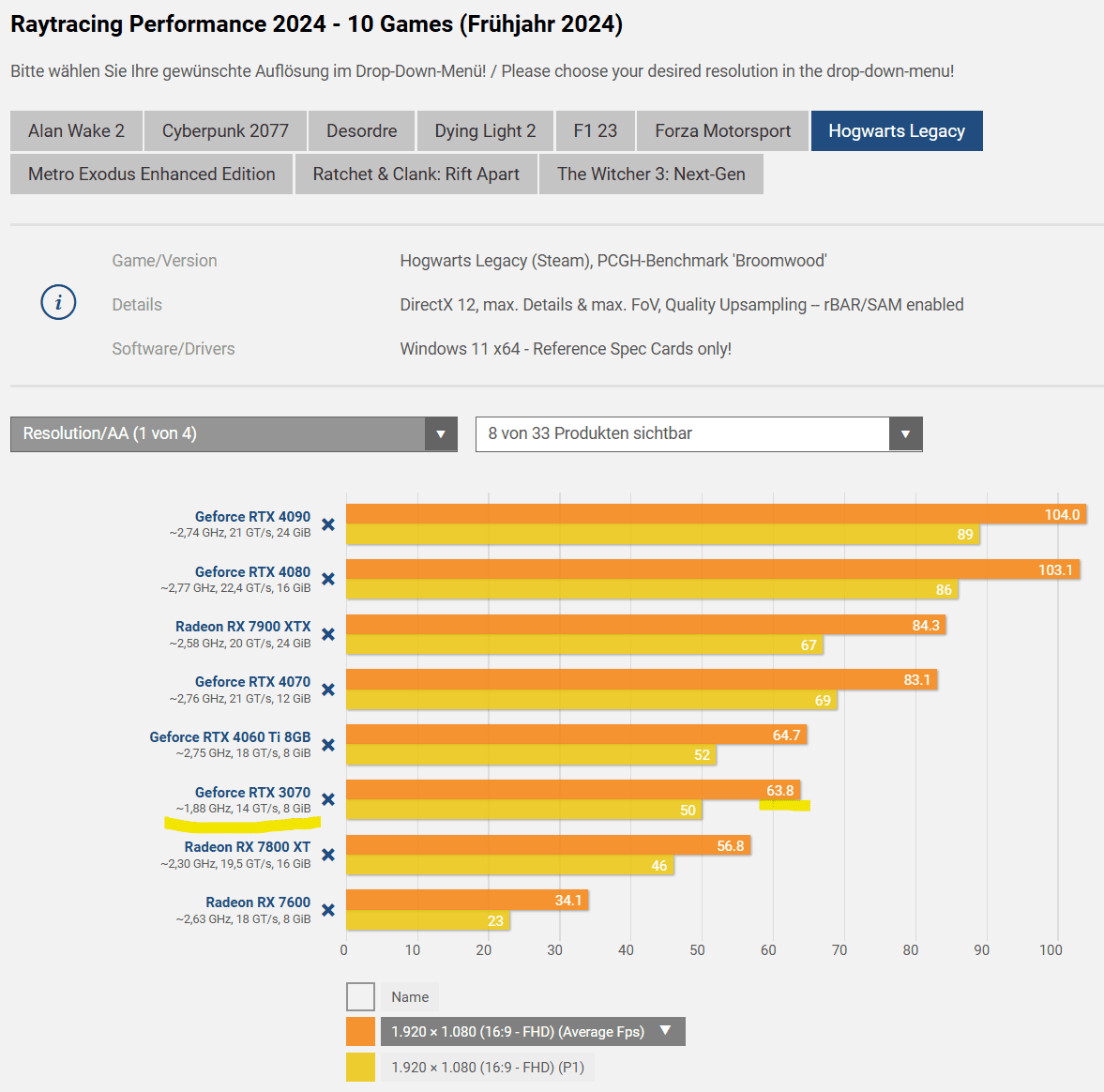Screen dimensions: 1104x1092
Task: Remove Geforce RTX 4070 with its X icon
Action: 328,690
